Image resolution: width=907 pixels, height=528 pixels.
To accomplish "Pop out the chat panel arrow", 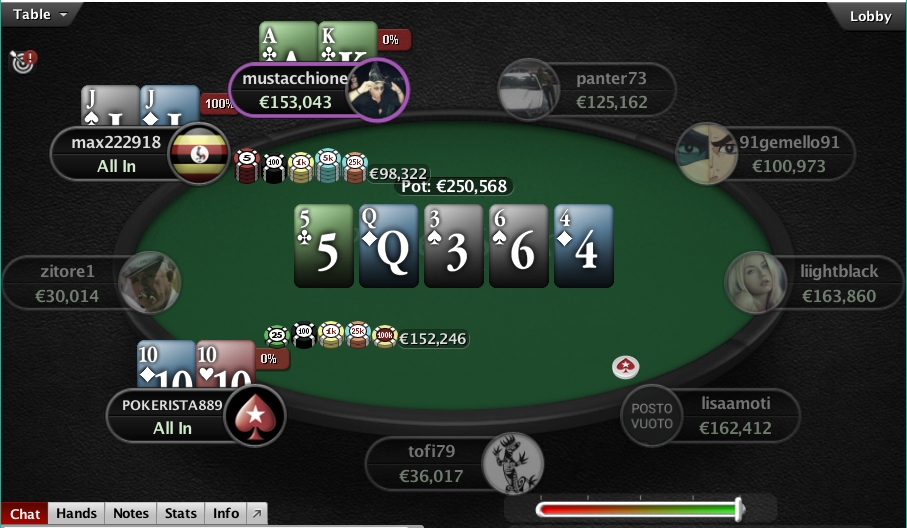I will (x=257, y=514).
